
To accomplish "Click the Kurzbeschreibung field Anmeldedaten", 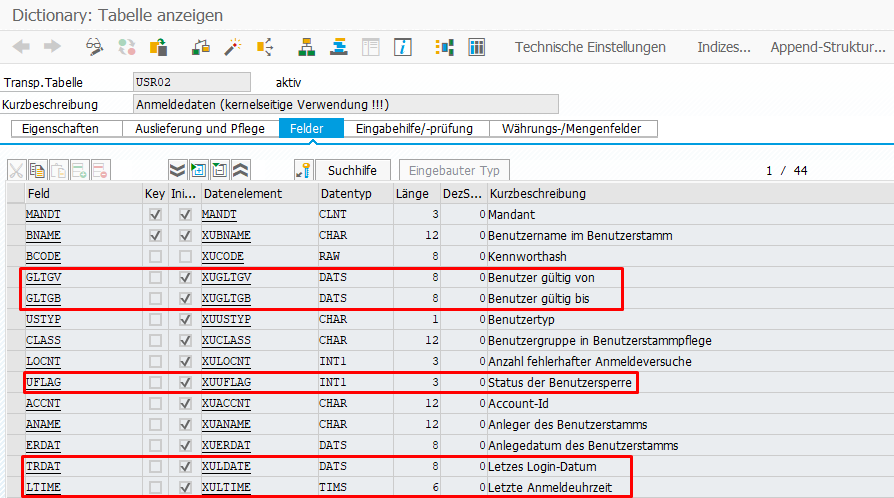I will (346, 104).
